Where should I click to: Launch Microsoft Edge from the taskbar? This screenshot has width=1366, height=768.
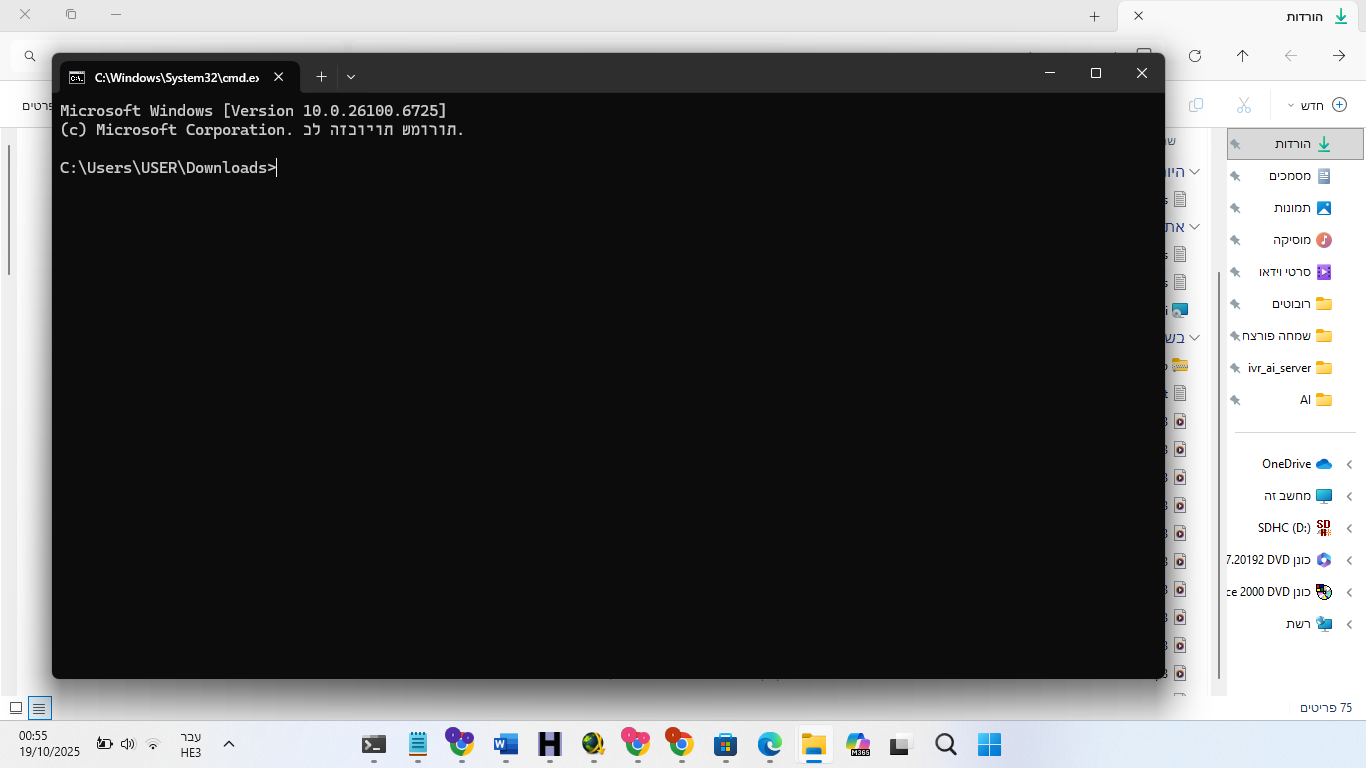769,744
